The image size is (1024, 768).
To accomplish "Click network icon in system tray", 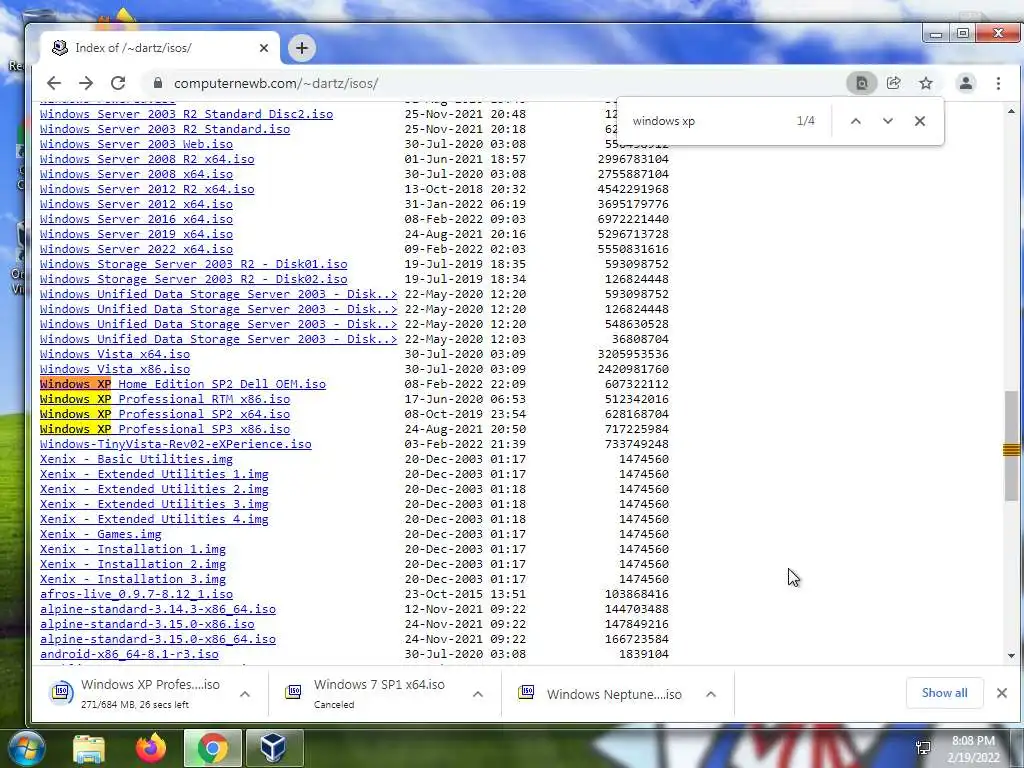I will tap(923, 748).
